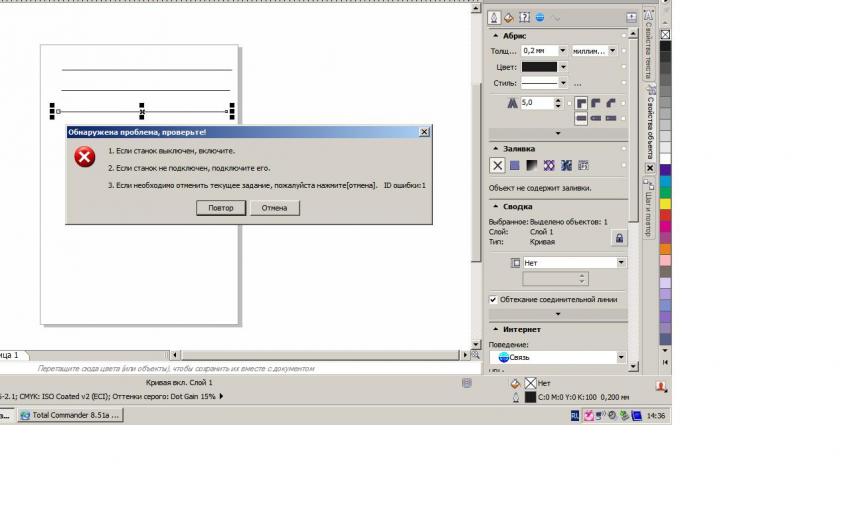This screenshot has height=510, width=850.
Task: Select the Outline (pen) properties icon
Action: 495,17
